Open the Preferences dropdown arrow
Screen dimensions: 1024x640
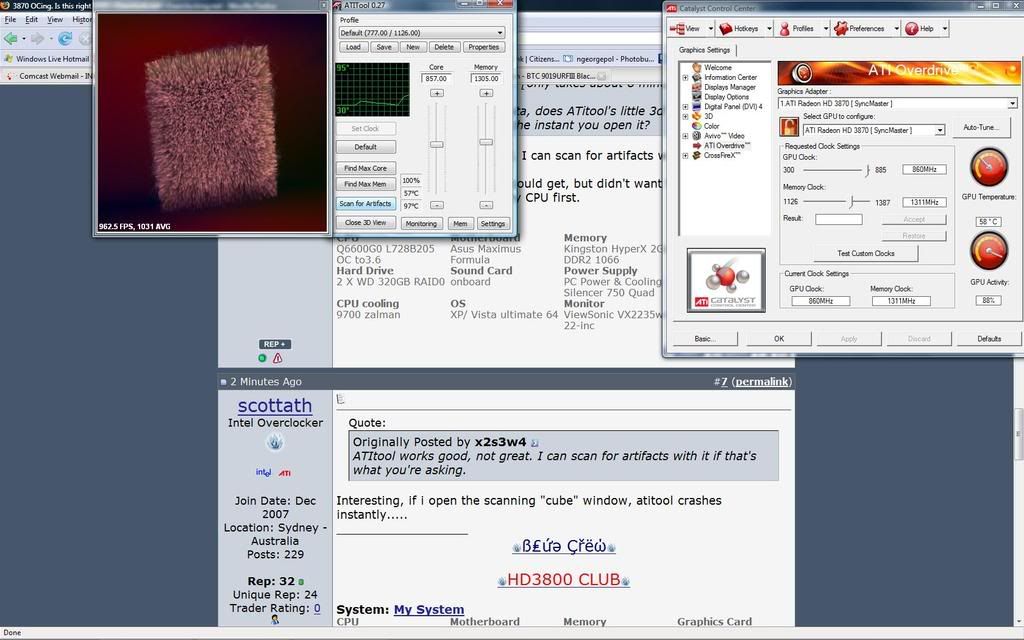[x=896, y=29]
